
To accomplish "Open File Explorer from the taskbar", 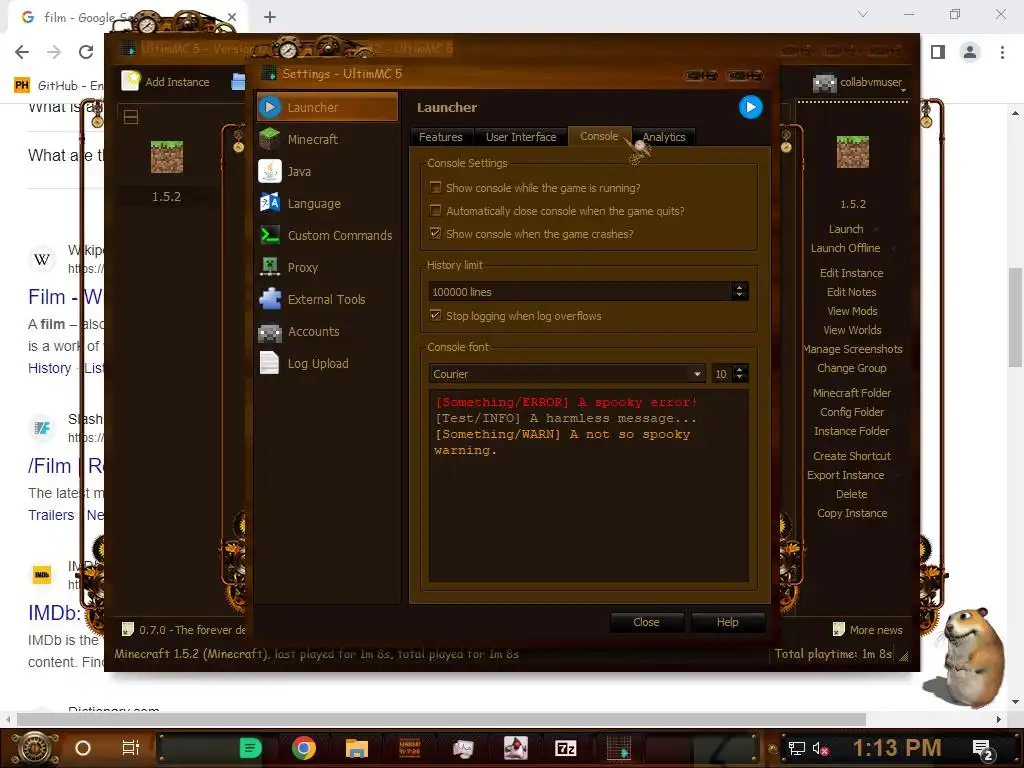I will click(357, 748).
